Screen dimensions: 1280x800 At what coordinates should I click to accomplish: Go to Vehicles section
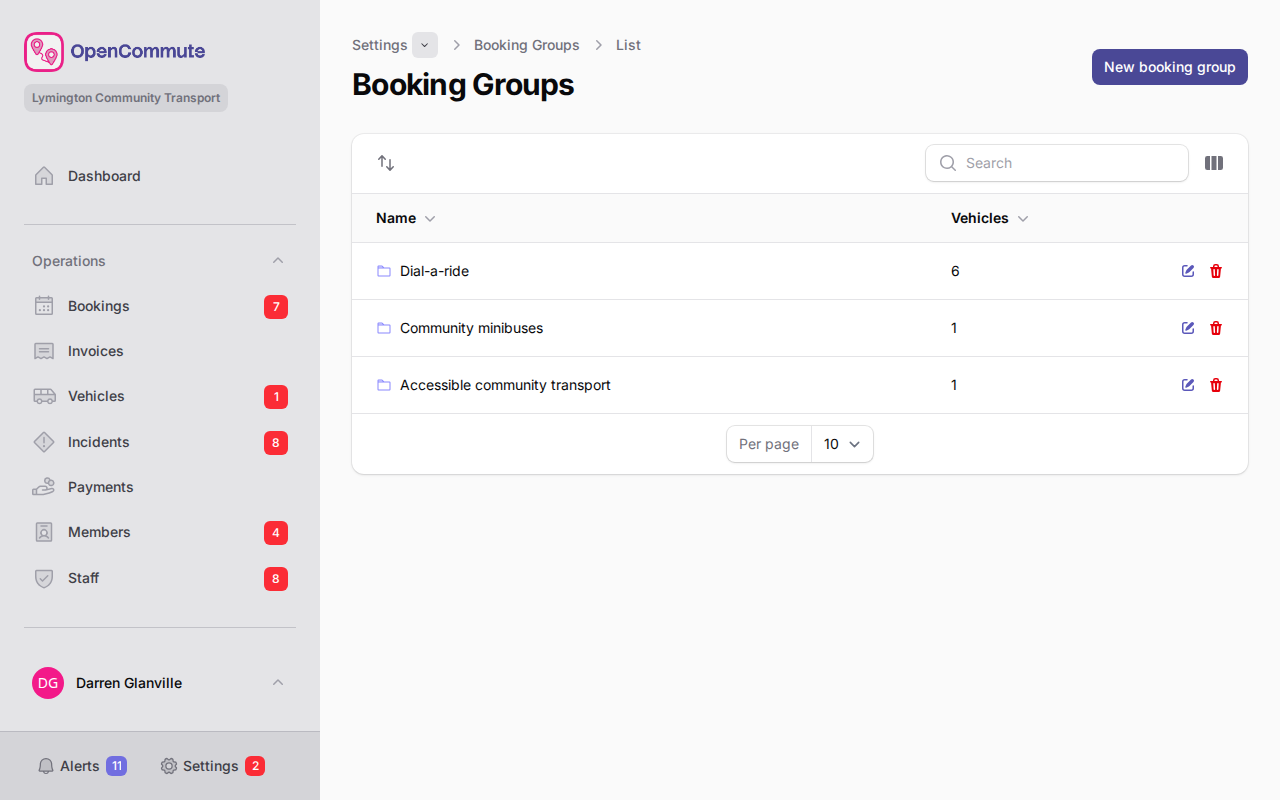(160, 396)
